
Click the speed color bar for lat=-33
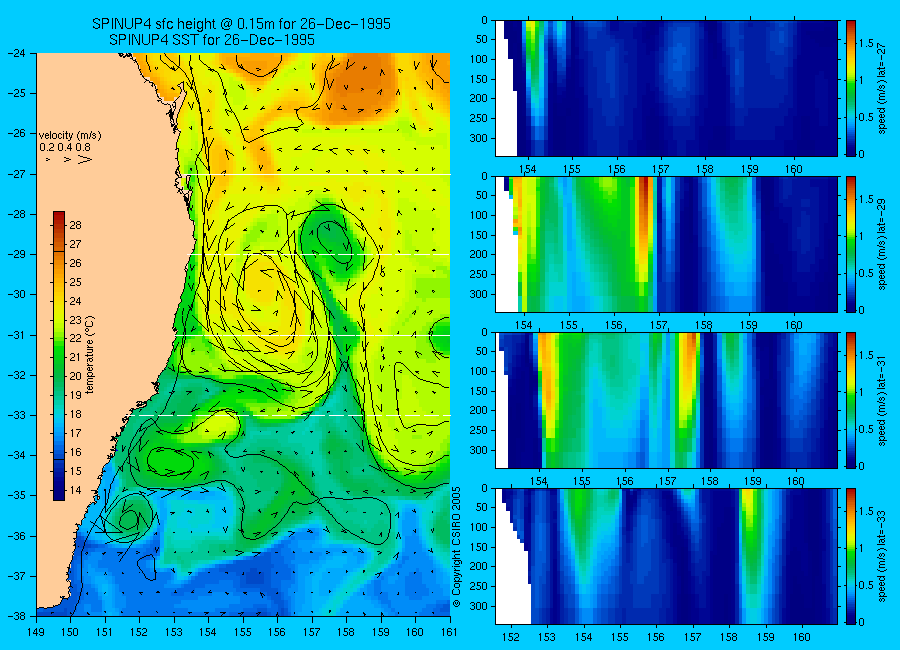(851, 556)
